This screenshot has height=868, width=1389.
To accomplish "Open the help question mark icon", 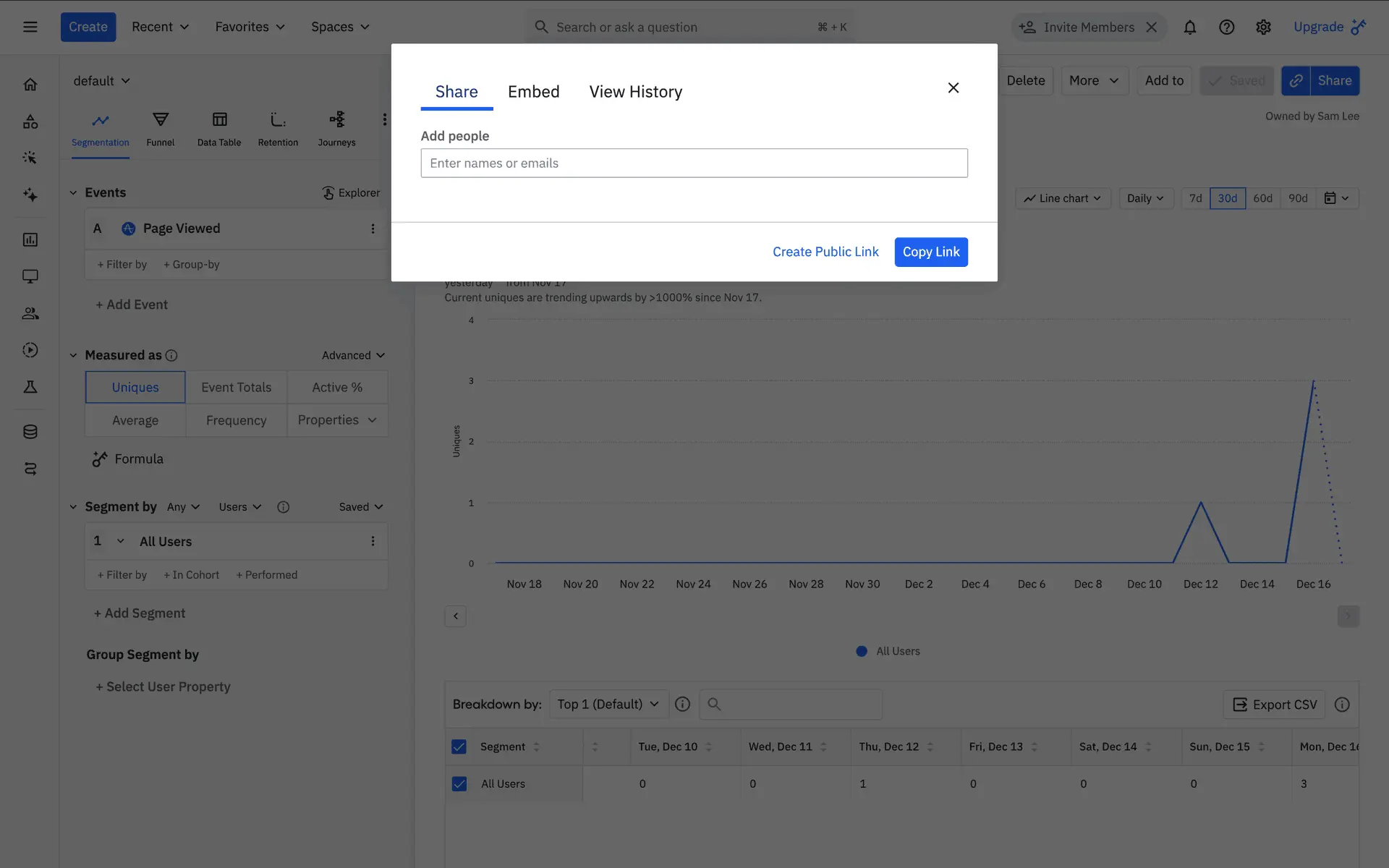I will 1226,27.
